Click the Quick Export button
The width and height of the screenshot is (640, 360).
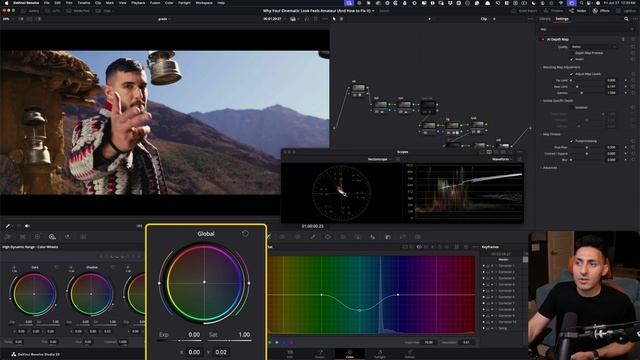click(524, 11)
